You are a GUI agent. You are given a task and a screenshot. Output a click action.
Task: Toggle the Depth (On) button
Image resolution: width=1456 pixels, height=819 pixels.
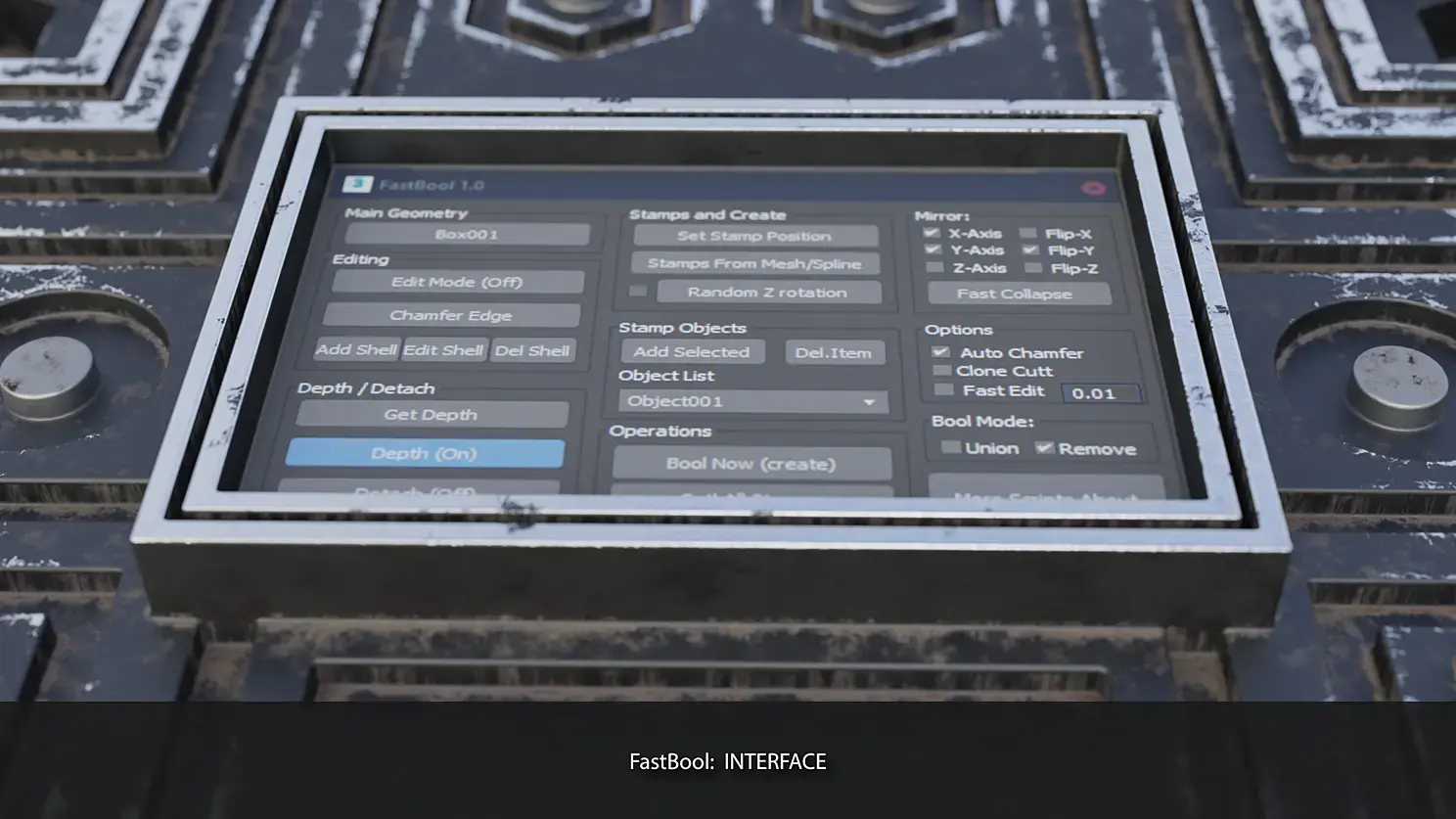pos(425,453)
